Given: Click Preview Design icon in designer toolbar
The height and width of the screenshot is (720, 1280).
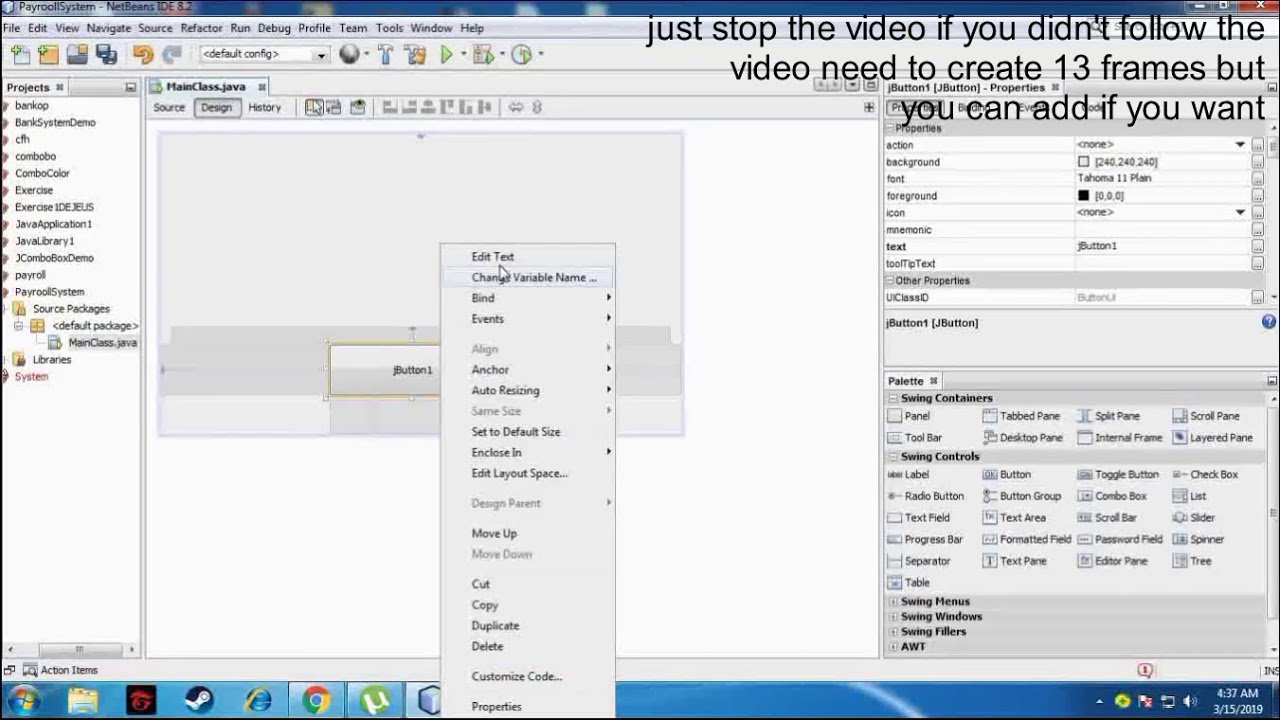Looking at the screenshot, I should click(357, 107).
